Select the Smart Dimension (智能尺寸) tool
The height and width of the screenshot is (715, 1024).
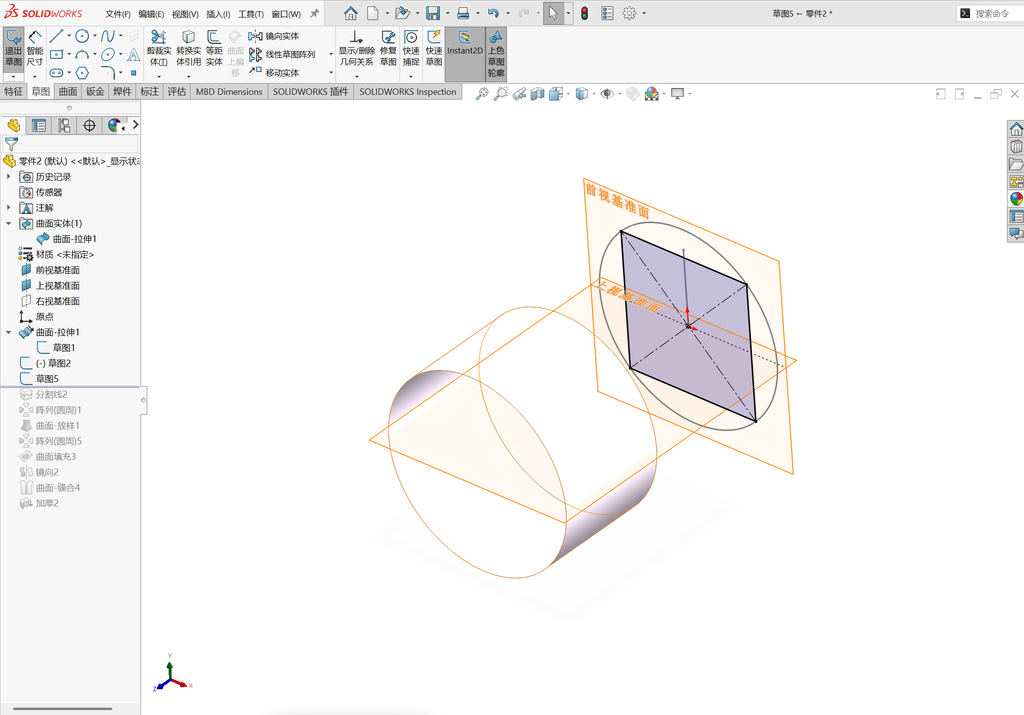35,48
